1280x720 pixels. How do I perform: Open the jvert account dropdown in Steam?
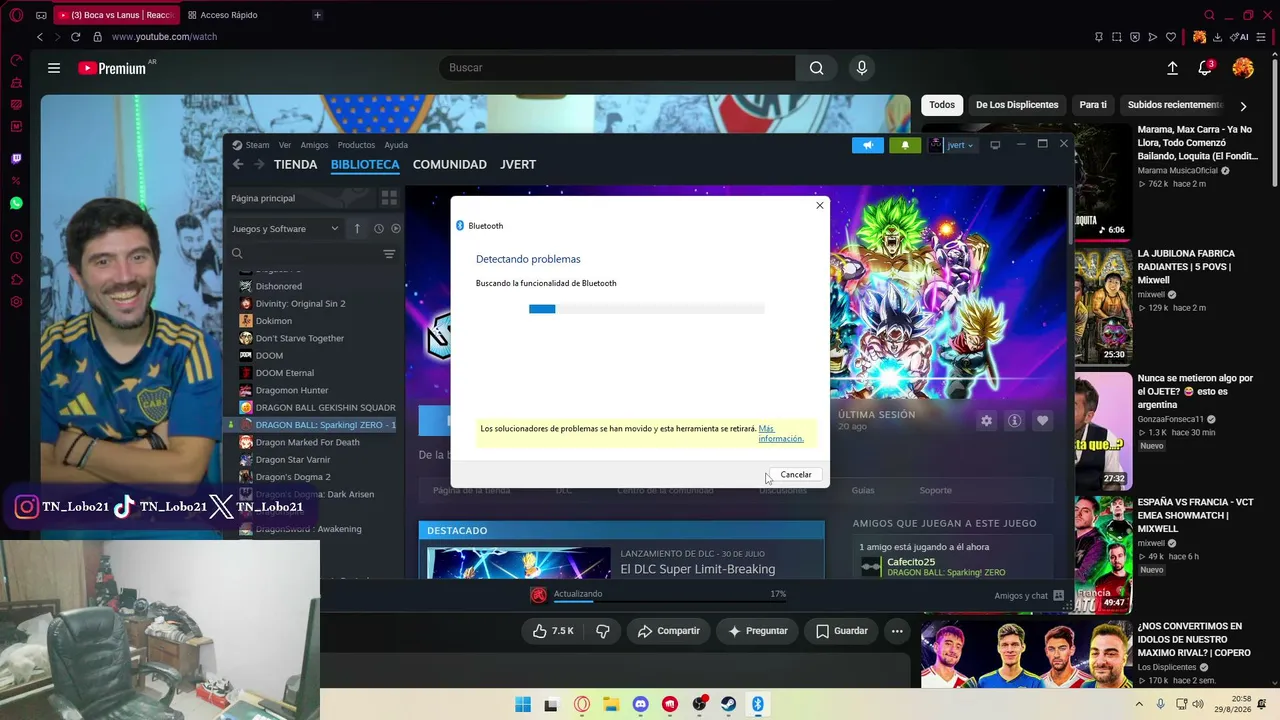pos(951,145)
